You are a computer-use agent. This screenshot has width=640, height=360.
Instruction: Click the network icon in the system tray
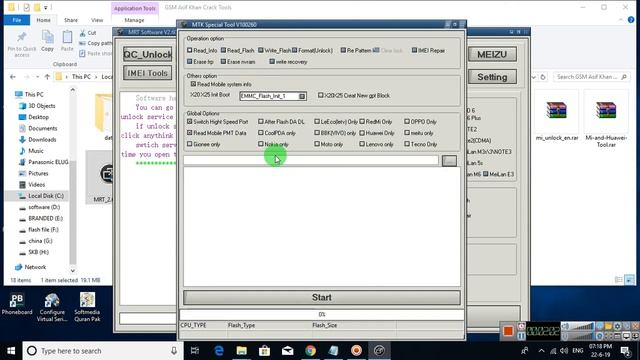[553, 351]
